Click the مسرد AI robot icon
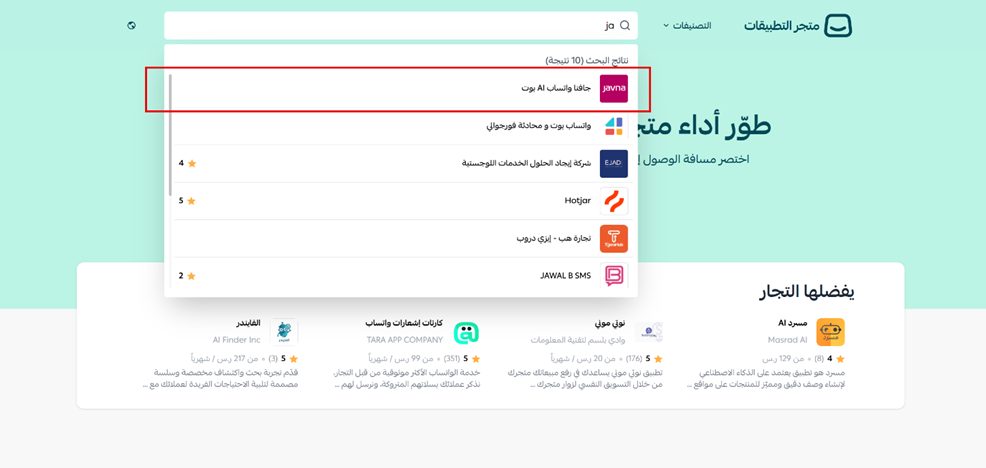Viewport: 986px width, 468px height. 831,332
